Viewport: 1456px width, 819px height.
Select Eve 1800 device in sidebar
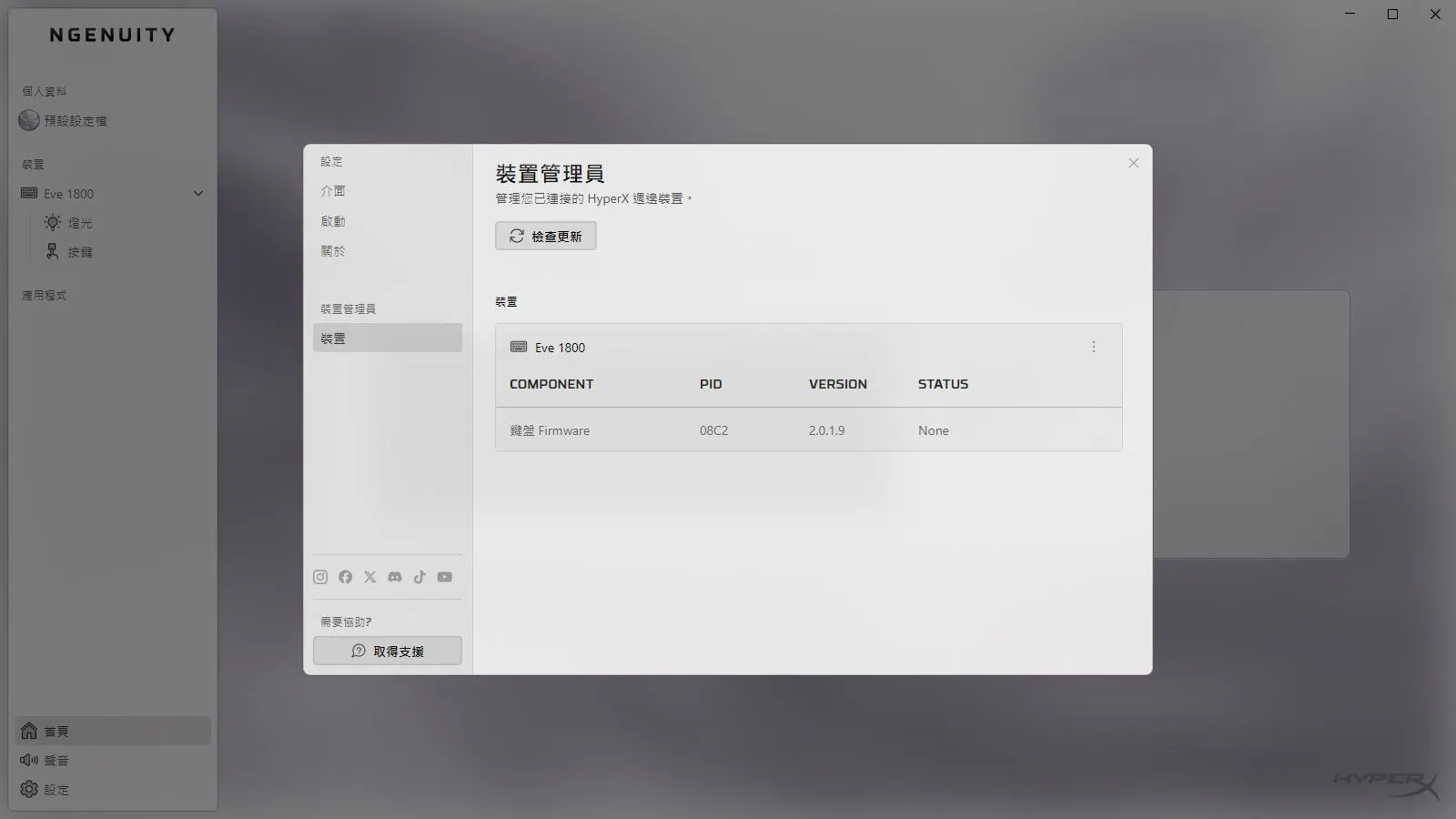[113, 194]
